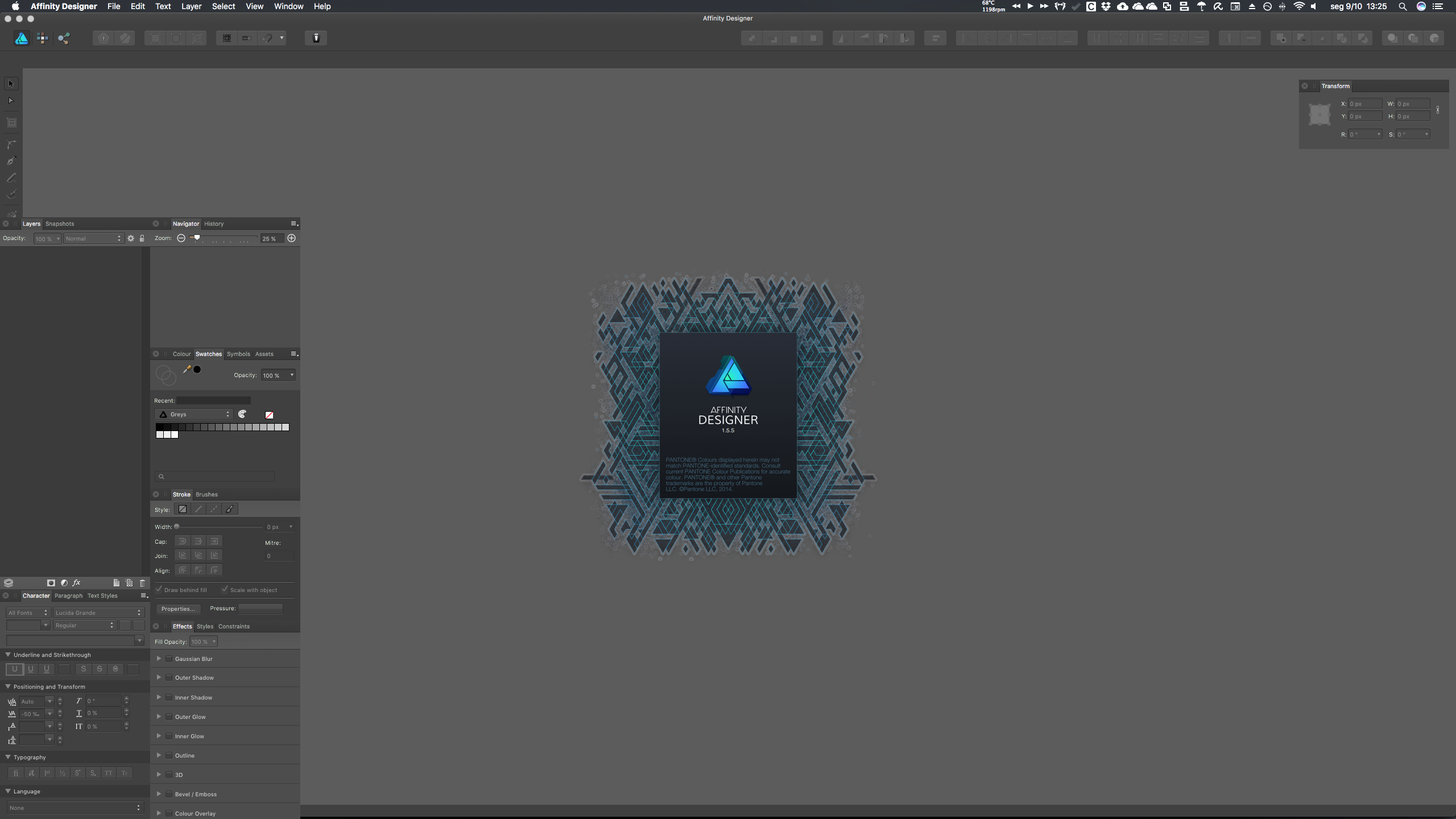1456x819 pixels.
Task: Switch to the History tab
Action: pyautogui.click(x=214, y=224)
